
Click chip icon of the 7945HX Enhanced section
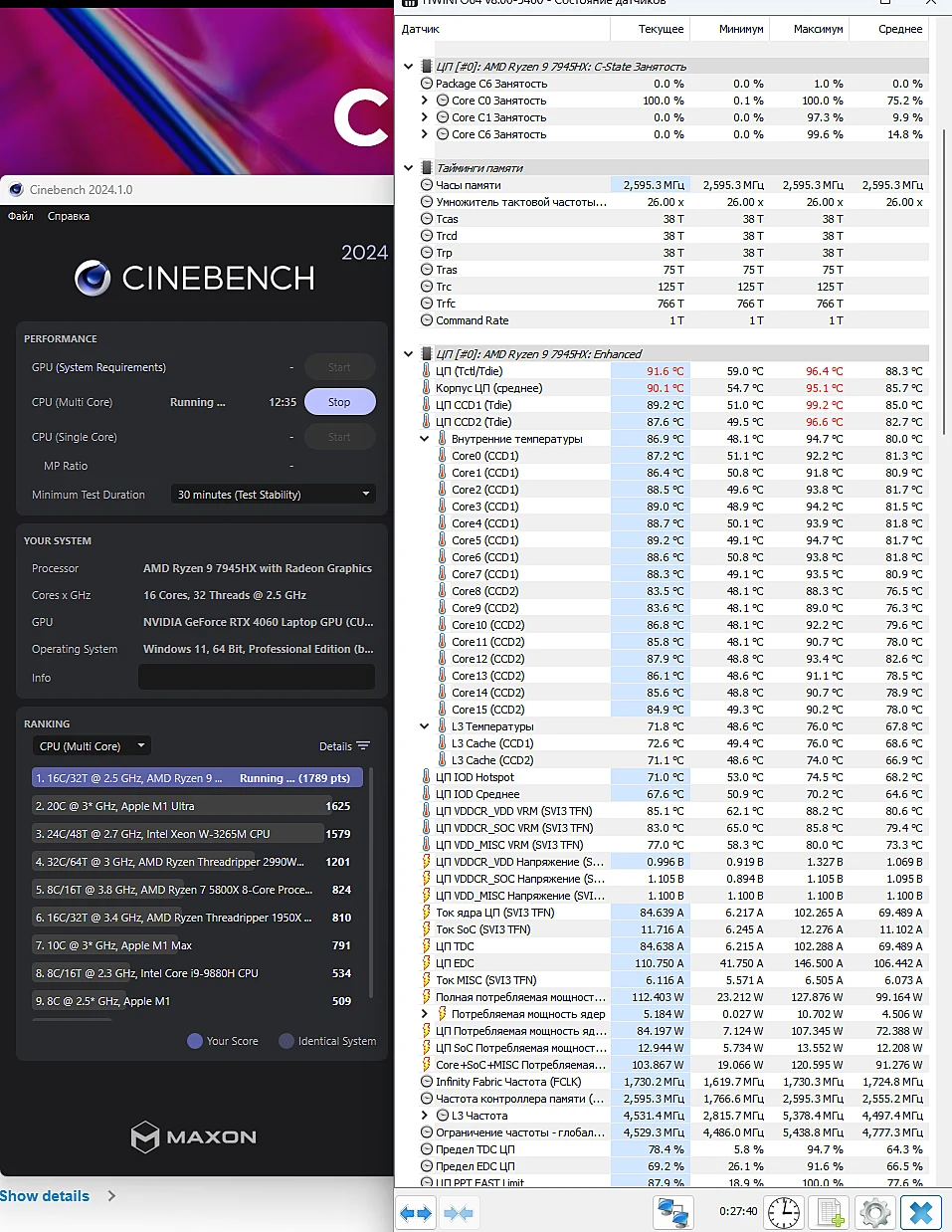tap(427, 354)
